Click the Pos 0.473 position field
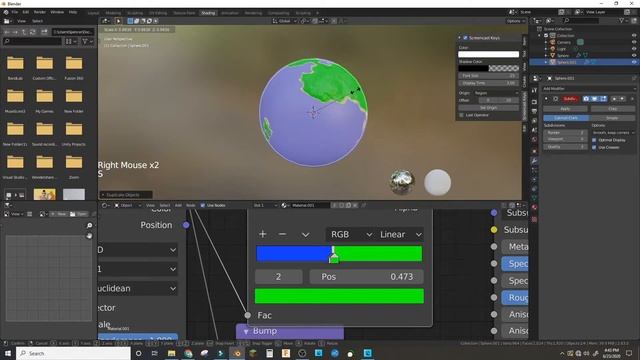Screen dimensions: 640x360 point(366,277)
